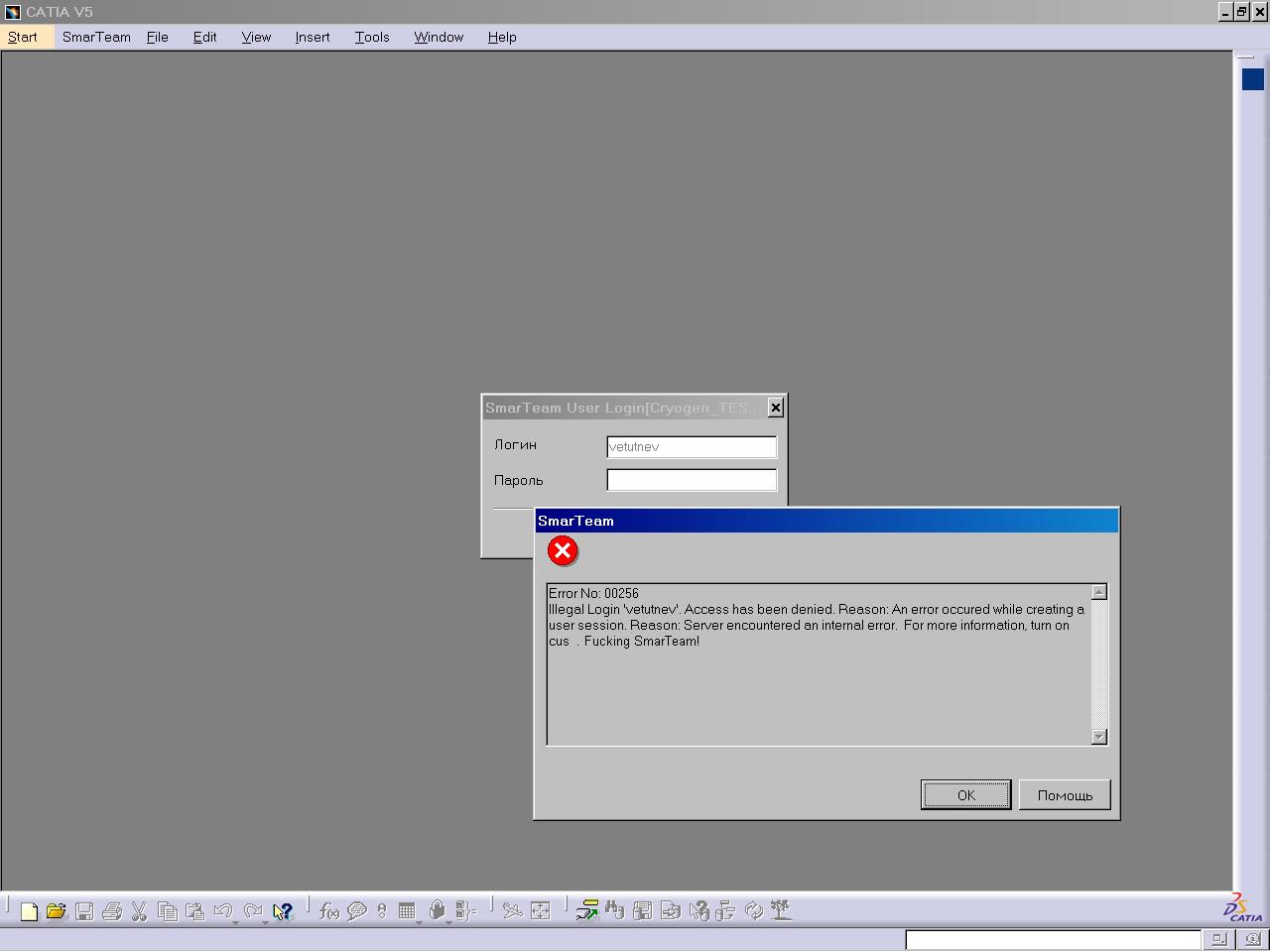Image resolution: width=1270 pixels, height=952 pixels.
Task: Open the View menu
Action: click(x=256, y=37)
